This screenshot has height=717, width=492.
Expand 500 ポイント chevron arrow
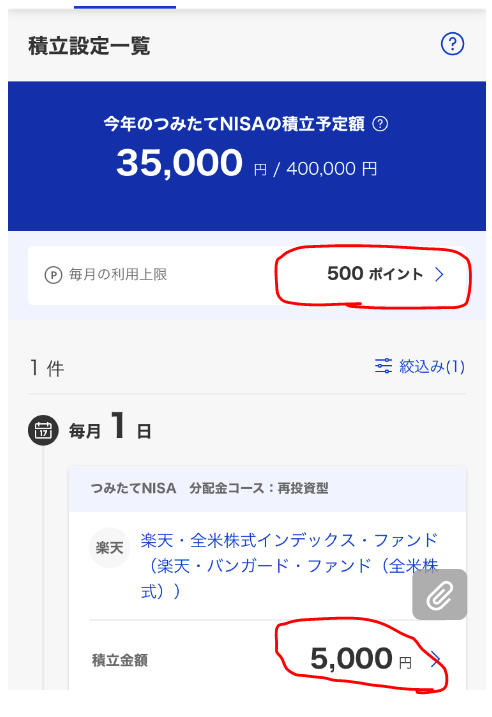pyautogui.click(x=439, y=274)
